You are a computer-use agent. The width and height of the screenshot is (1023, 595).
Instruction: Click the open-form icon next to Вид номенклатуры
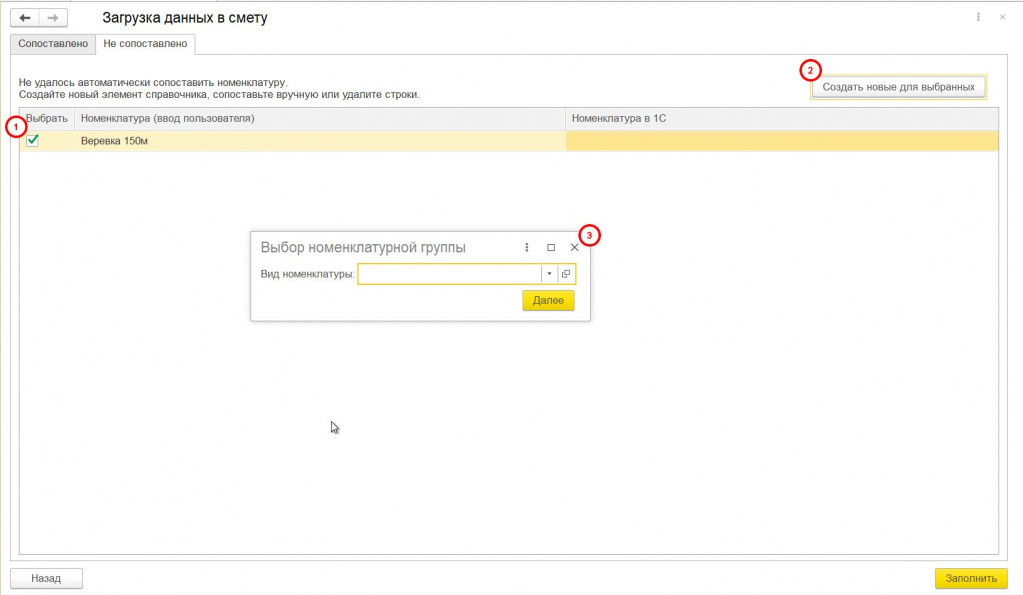point(566,274)
